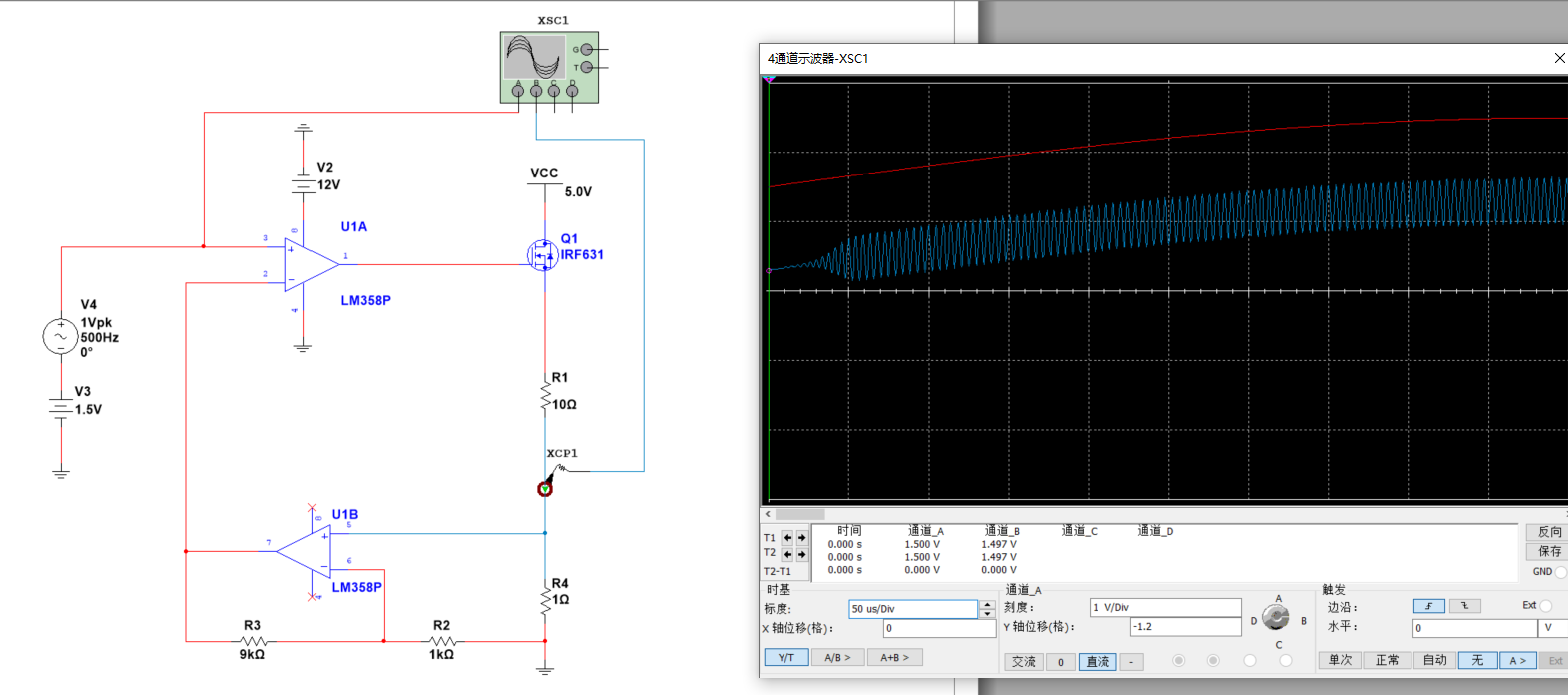Select 无 (none) trigger mode

pos(1477,660)
